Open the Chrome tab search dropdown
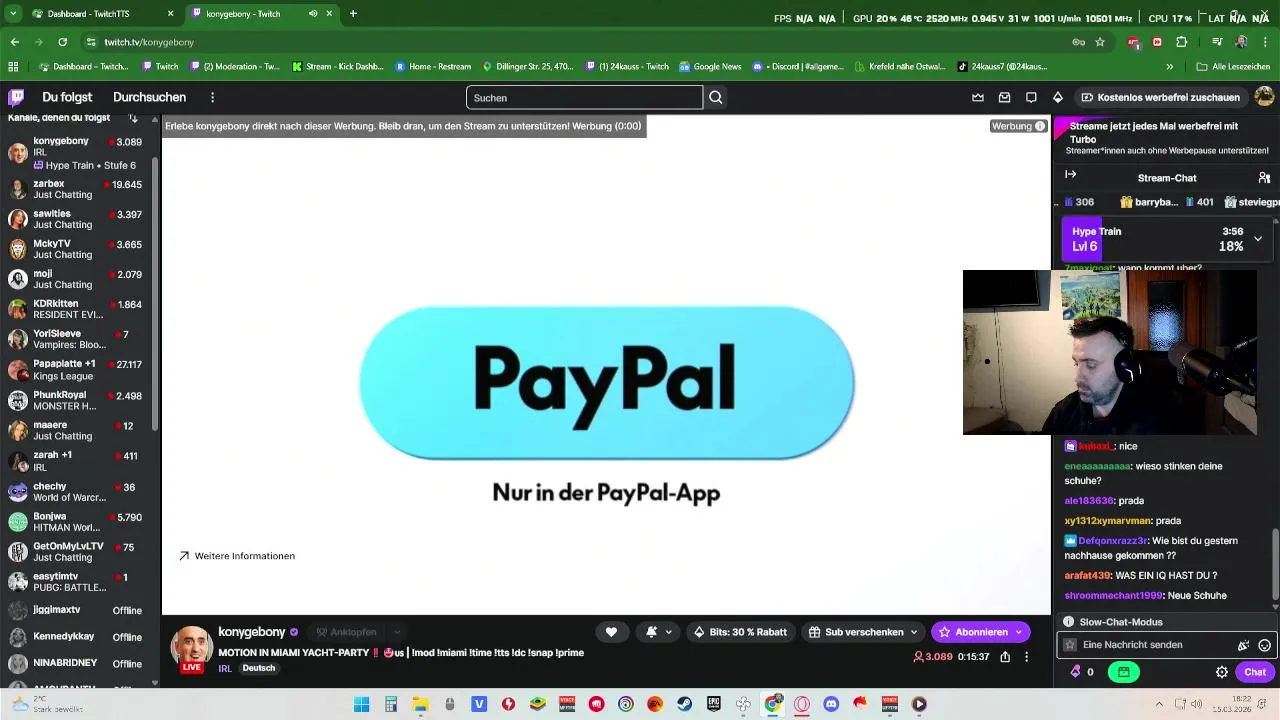The height and width of the screenshot is (720, 1280). coord(13,14)
